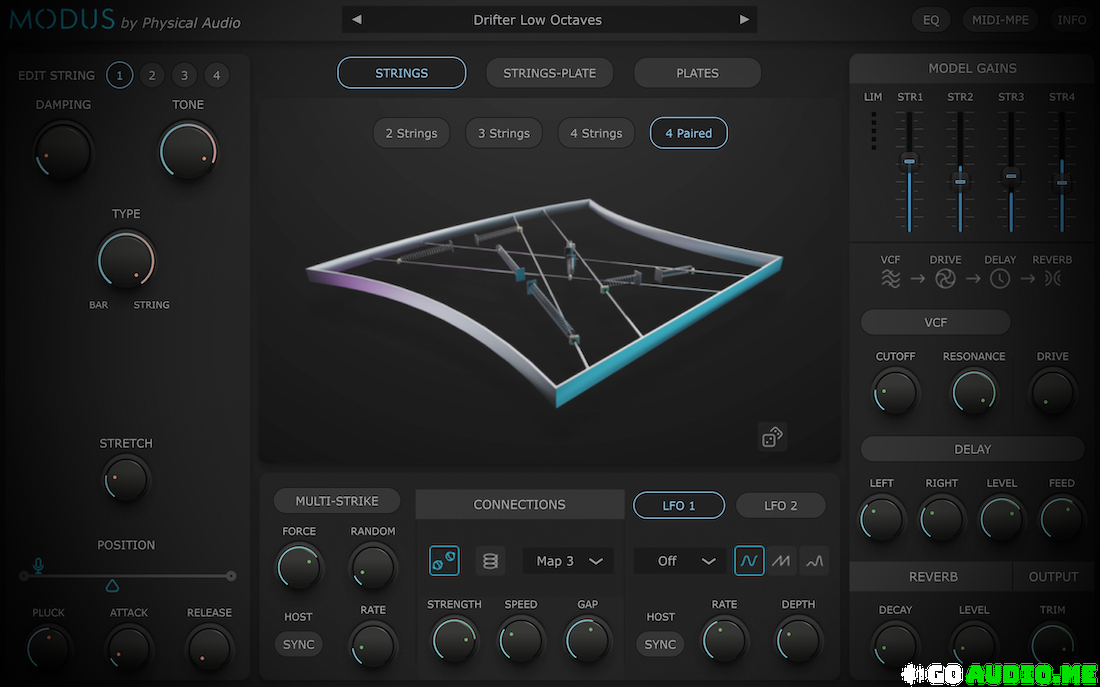Open the LFO destination Off dropdown
This screenshot has height=687, width=1100.
point(680,561)
